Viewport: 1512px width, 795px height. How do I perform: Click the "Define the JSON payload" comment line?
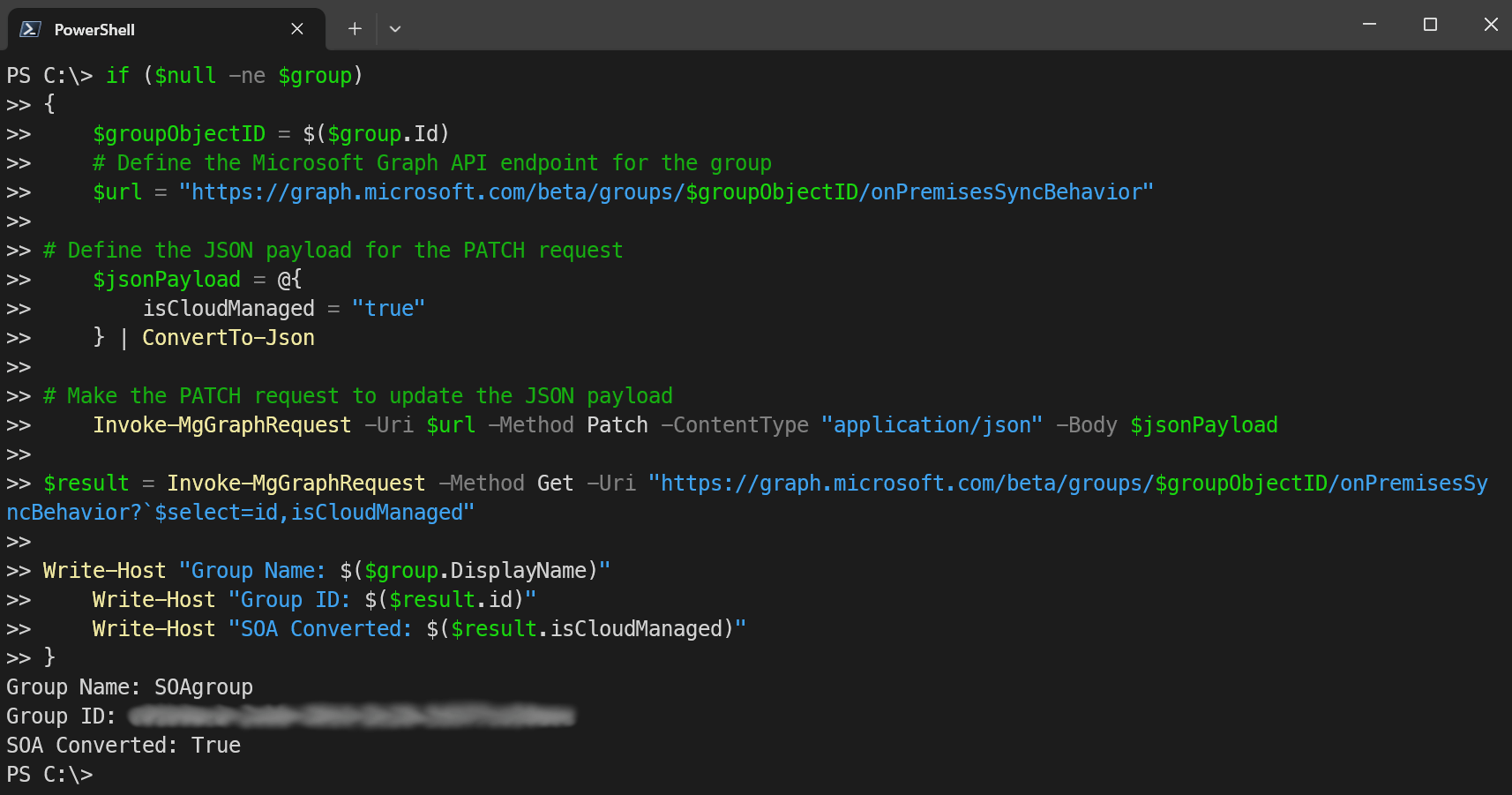click(x=333, y=251)
